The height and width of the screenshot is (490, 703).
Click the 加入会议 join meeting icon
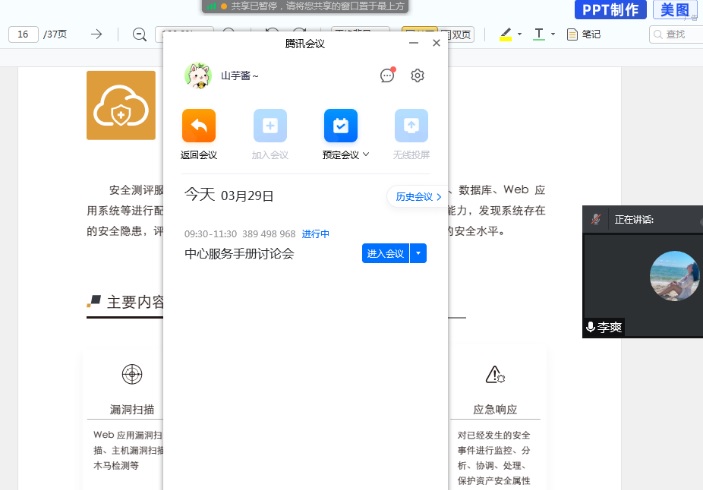269,126
